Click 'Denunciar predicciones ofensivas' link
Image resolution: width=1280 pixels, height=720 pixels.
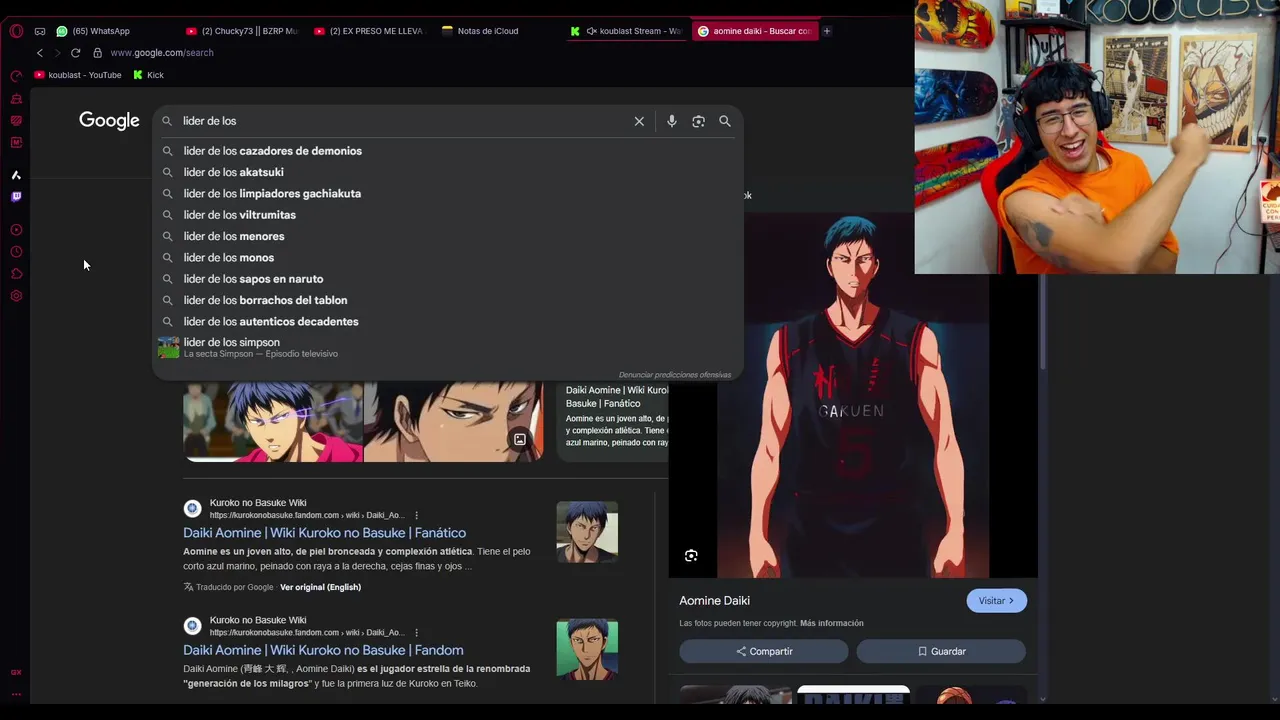(x=675, y=375)
